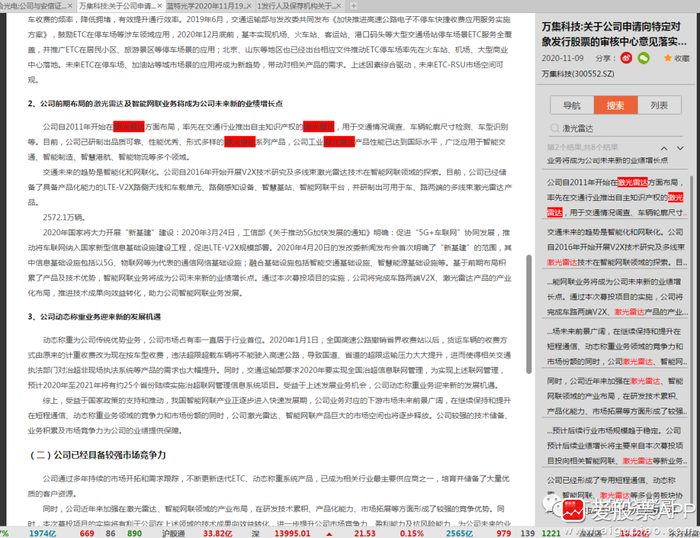Close the 万集科技:关于公司申请 tab
Screen dimensions: 700x538
159,6
